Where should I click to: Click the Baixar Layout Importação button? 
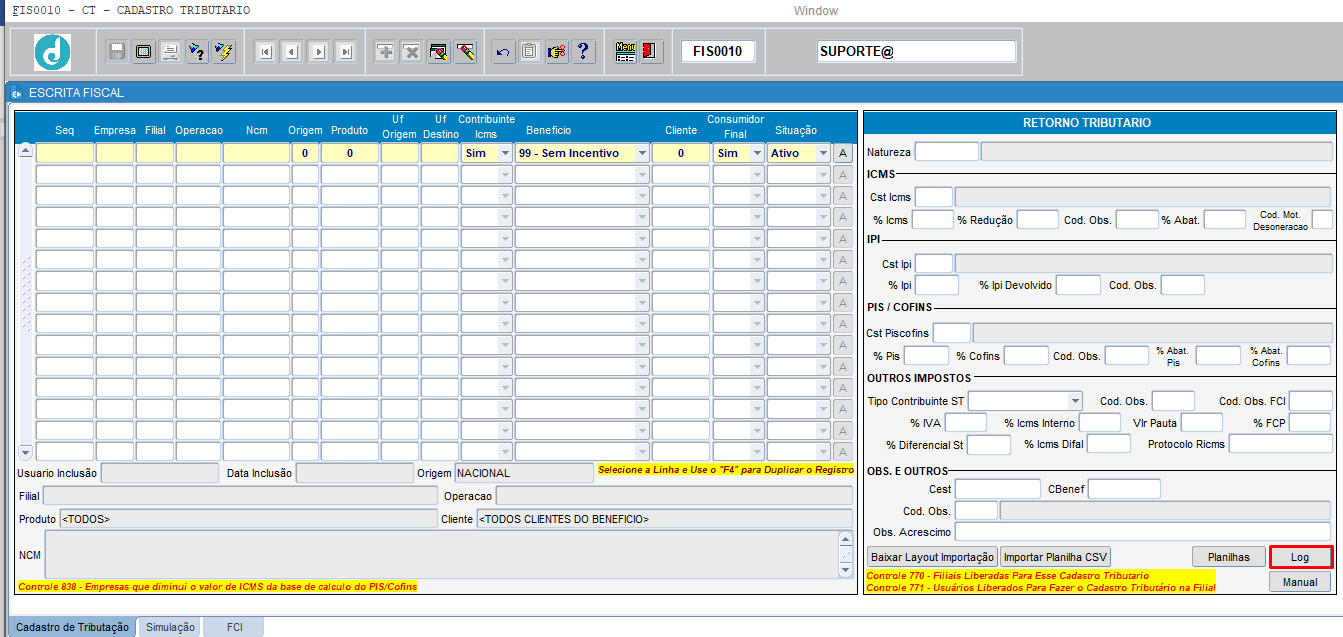(932, 557)
